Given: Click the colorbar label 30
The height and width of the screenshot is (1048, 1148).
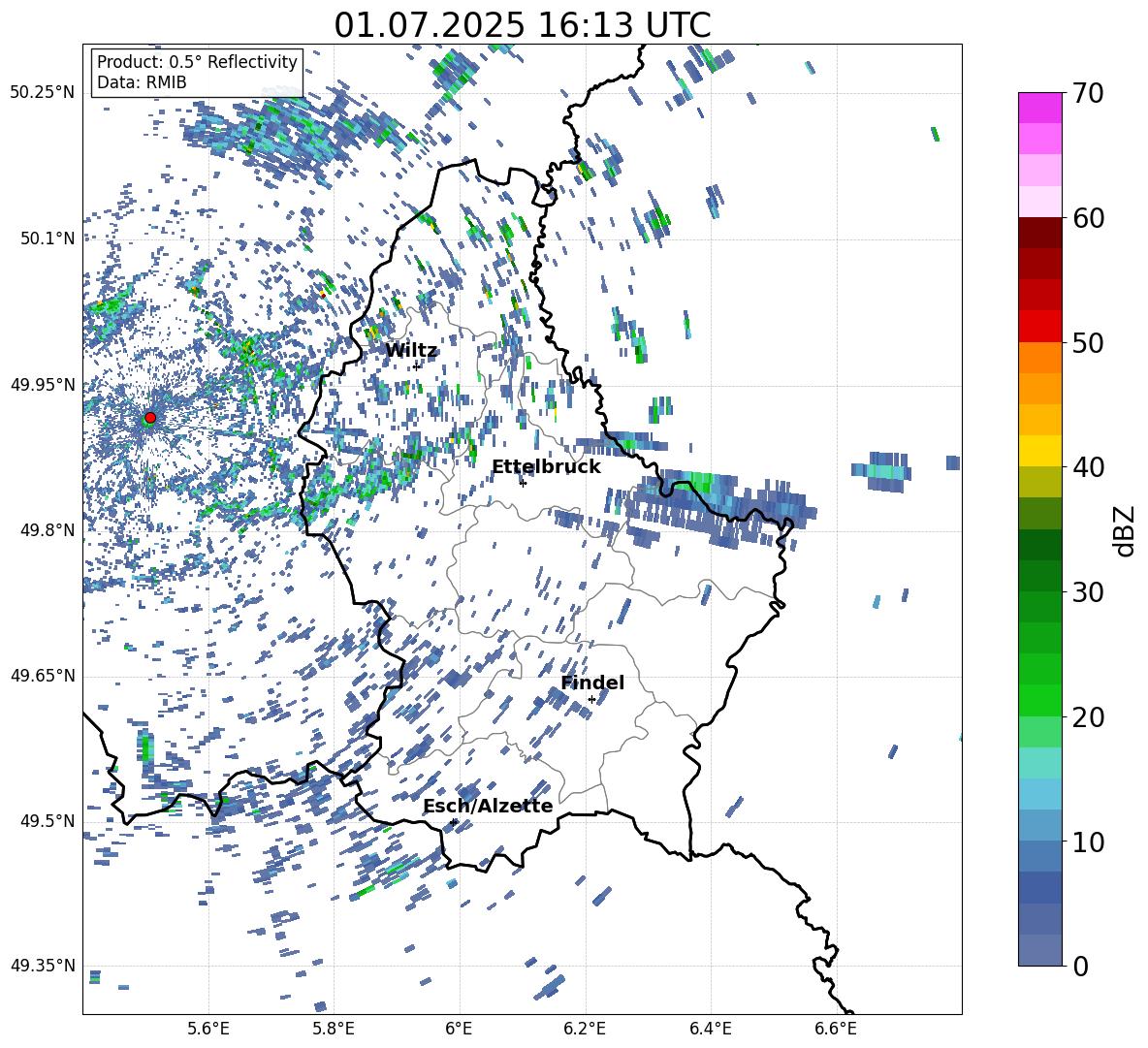Looking at the screenshot, I should pos(1088,591).
